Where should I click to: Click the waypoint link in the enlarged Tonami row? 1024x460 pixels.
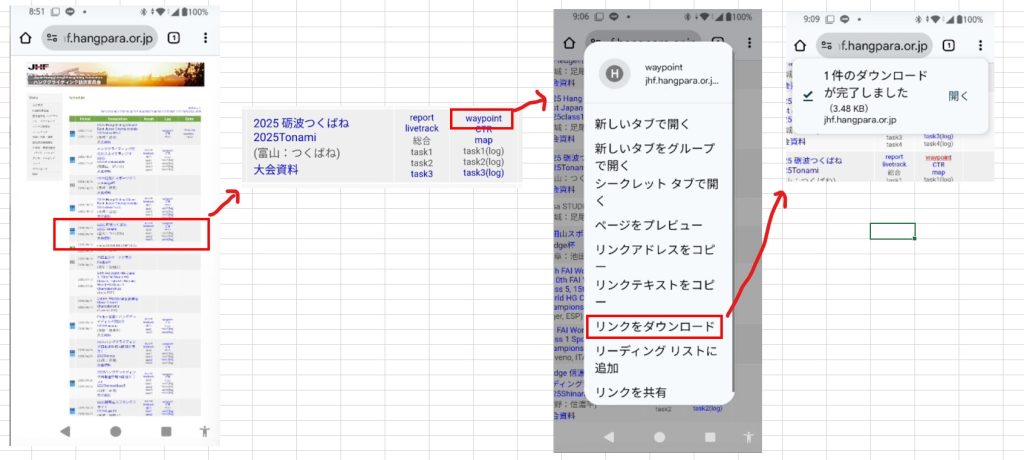point(483,120)
